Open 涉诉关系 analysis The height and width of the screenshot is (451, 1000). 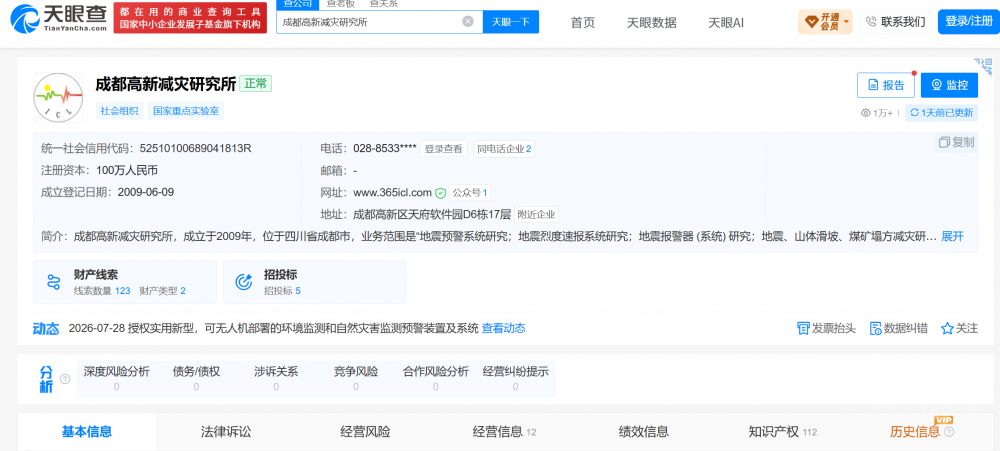click(x=276, y=379)
